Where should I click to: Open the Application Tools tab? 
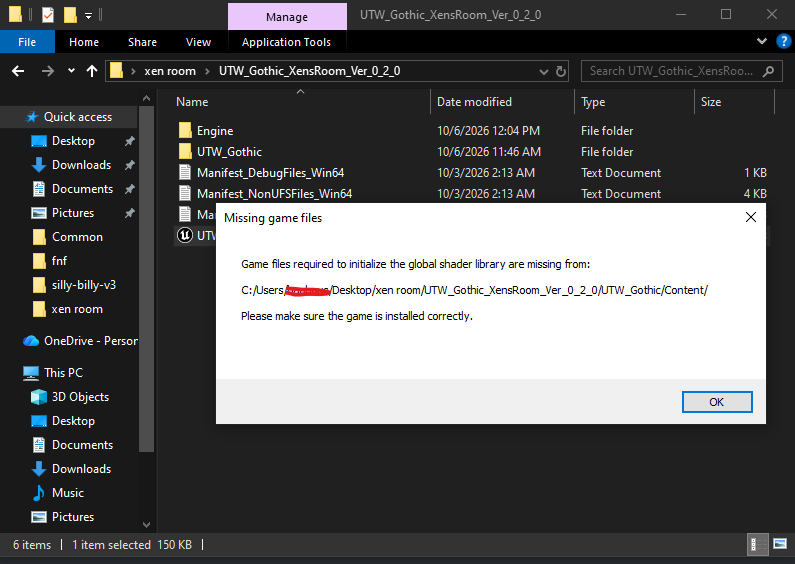click(286, 42)
